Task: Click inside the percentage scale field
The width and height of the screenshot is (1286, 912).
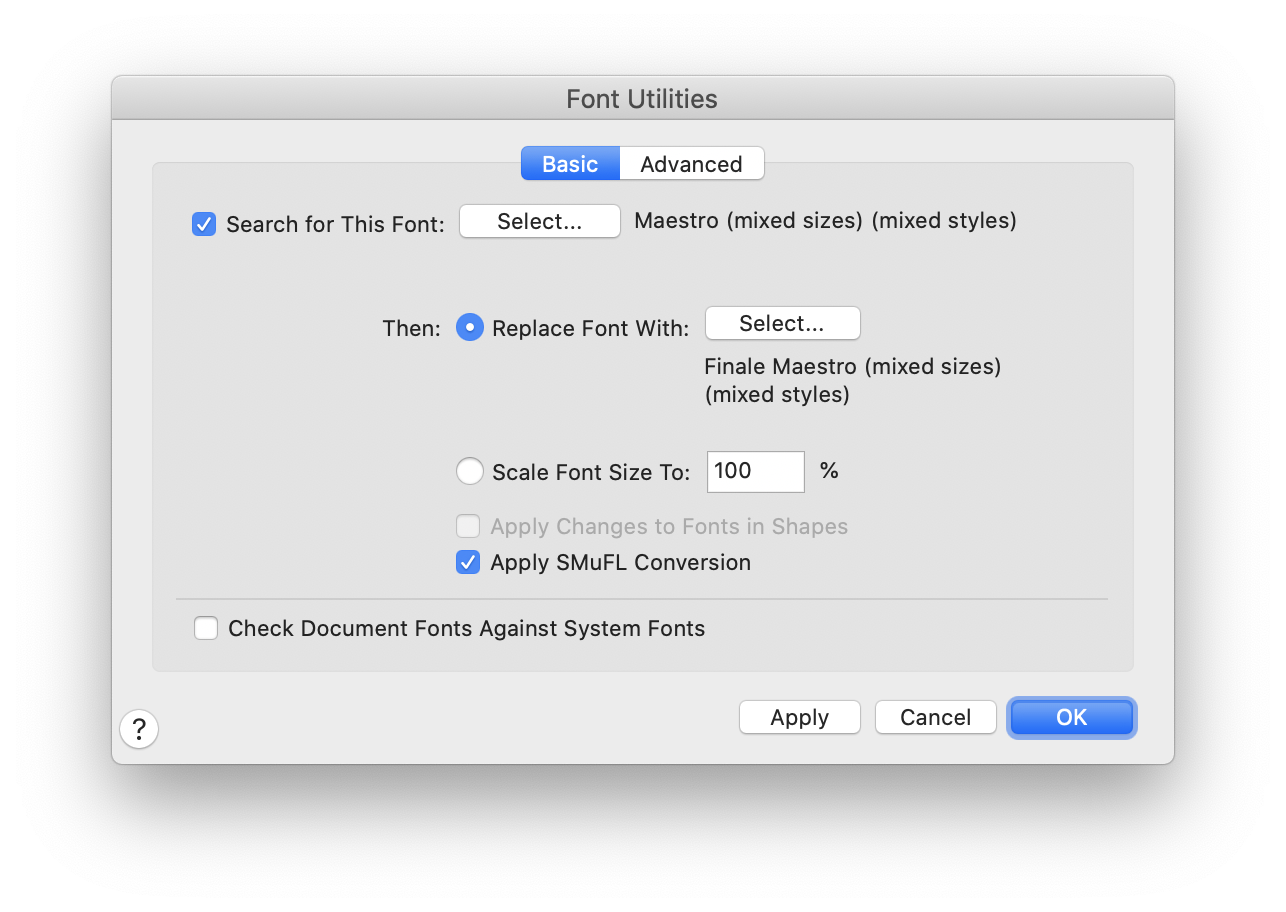Action: click(755, 471)
